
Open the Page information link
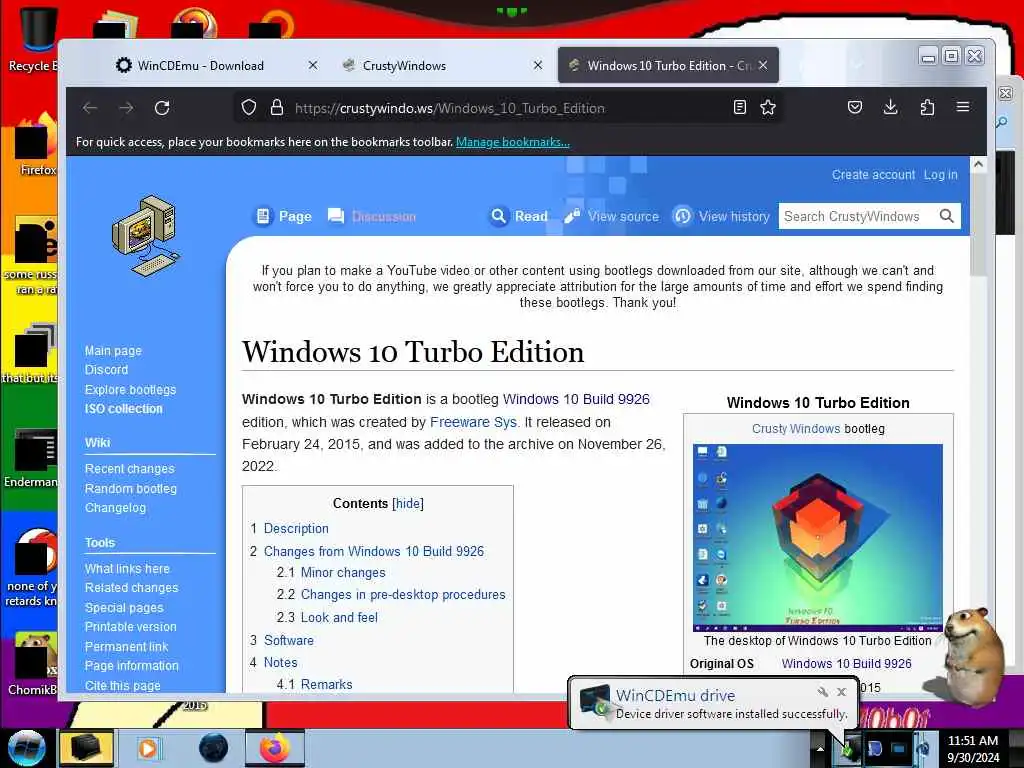(x=131, y=665)
